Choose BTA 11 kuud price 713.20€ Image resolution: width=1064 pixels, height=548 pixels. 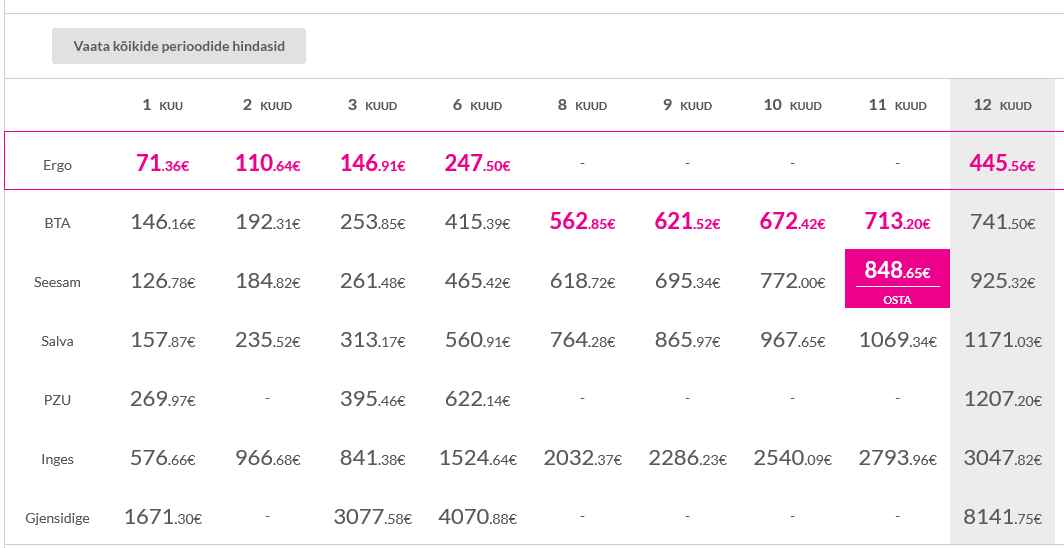pyautogui.click(x=897, y=222)
